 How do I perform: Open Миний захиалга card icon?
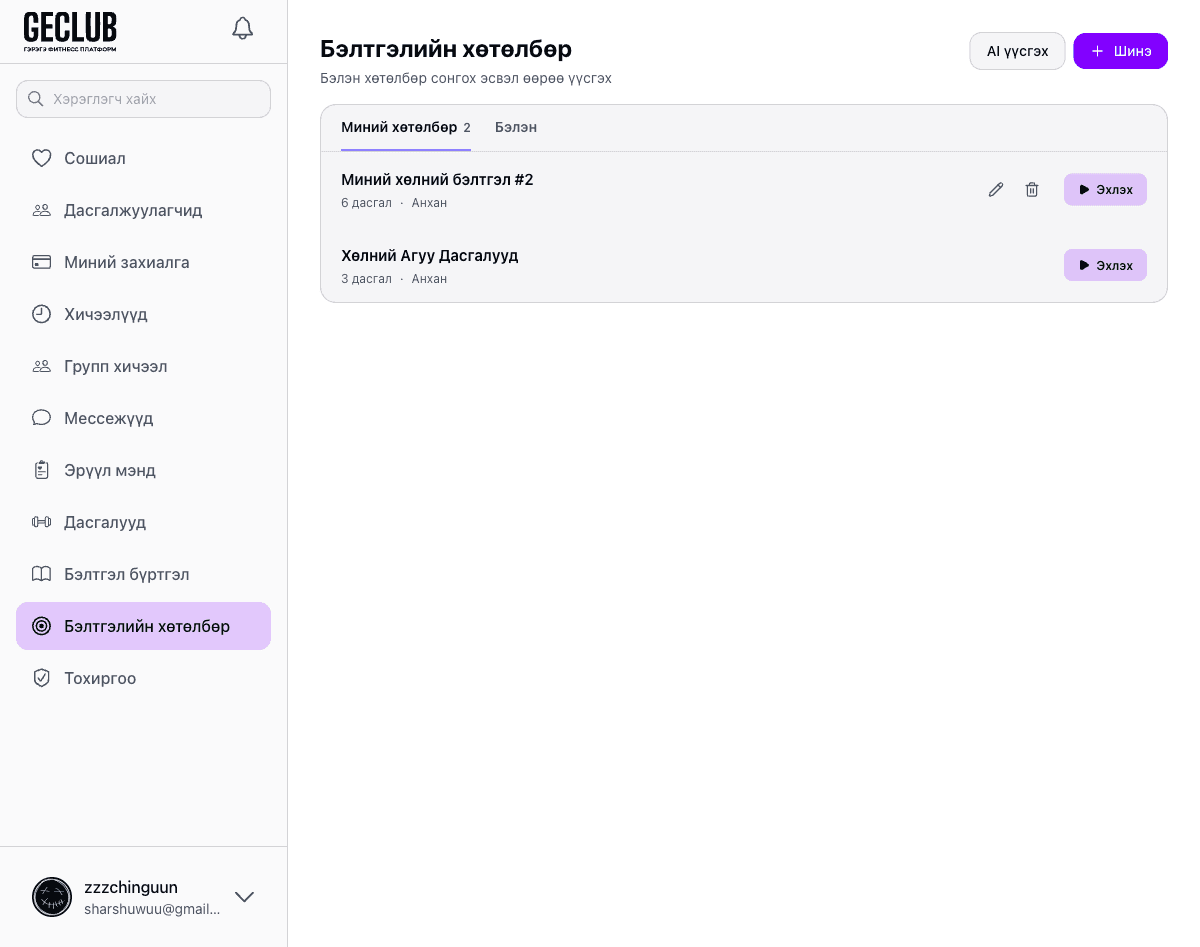coord(41,262)
